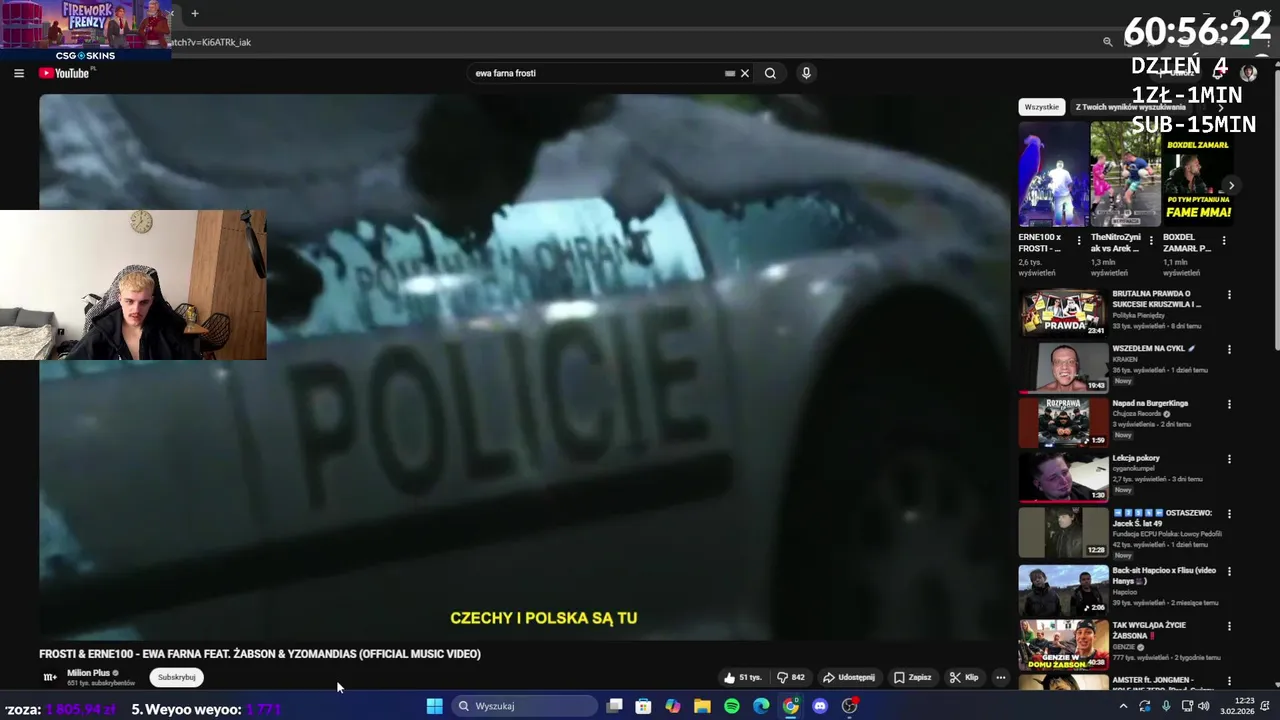Open 'WSZEDŁEM NA CYKL' video title

1153,349
